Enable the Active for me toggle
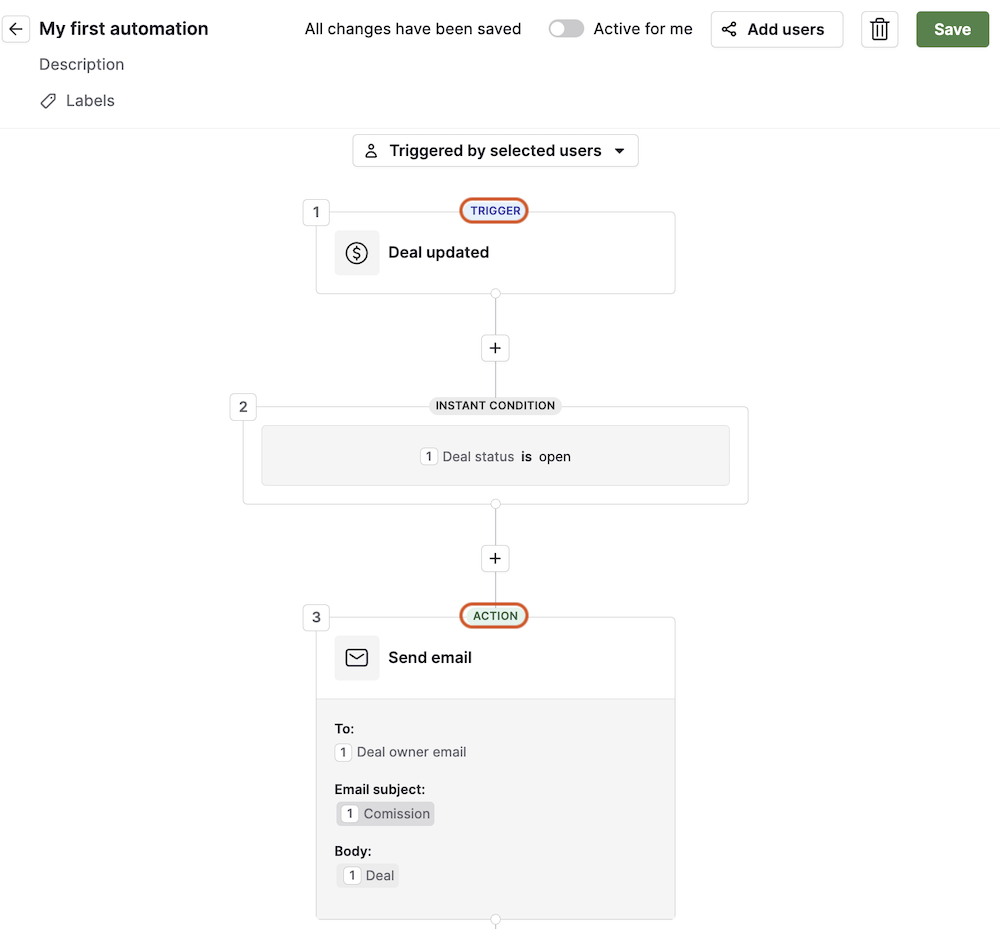Image resolution: width=1000 pixels, height=929 pixels. coord(566,28)
